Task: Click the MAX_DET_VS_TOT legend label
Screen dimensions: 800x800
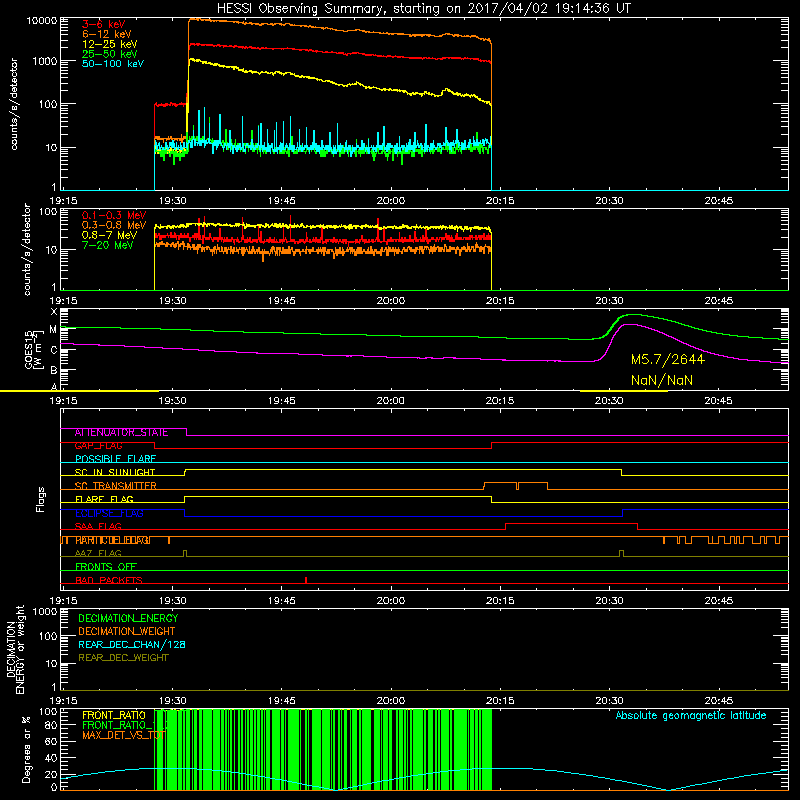Action: 123,736
